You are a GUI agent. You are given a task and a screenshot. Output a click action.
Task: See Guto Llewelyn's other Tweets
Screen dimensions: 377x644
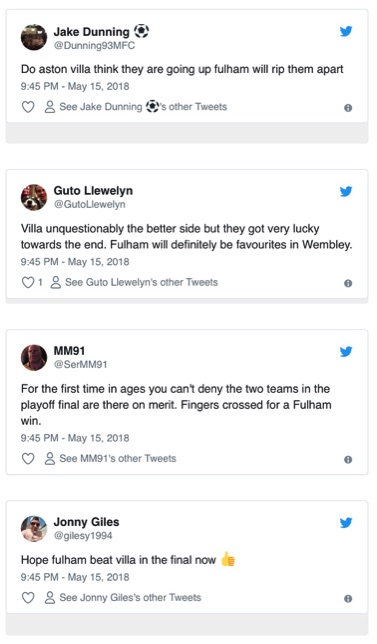click(x=134, y=283)
